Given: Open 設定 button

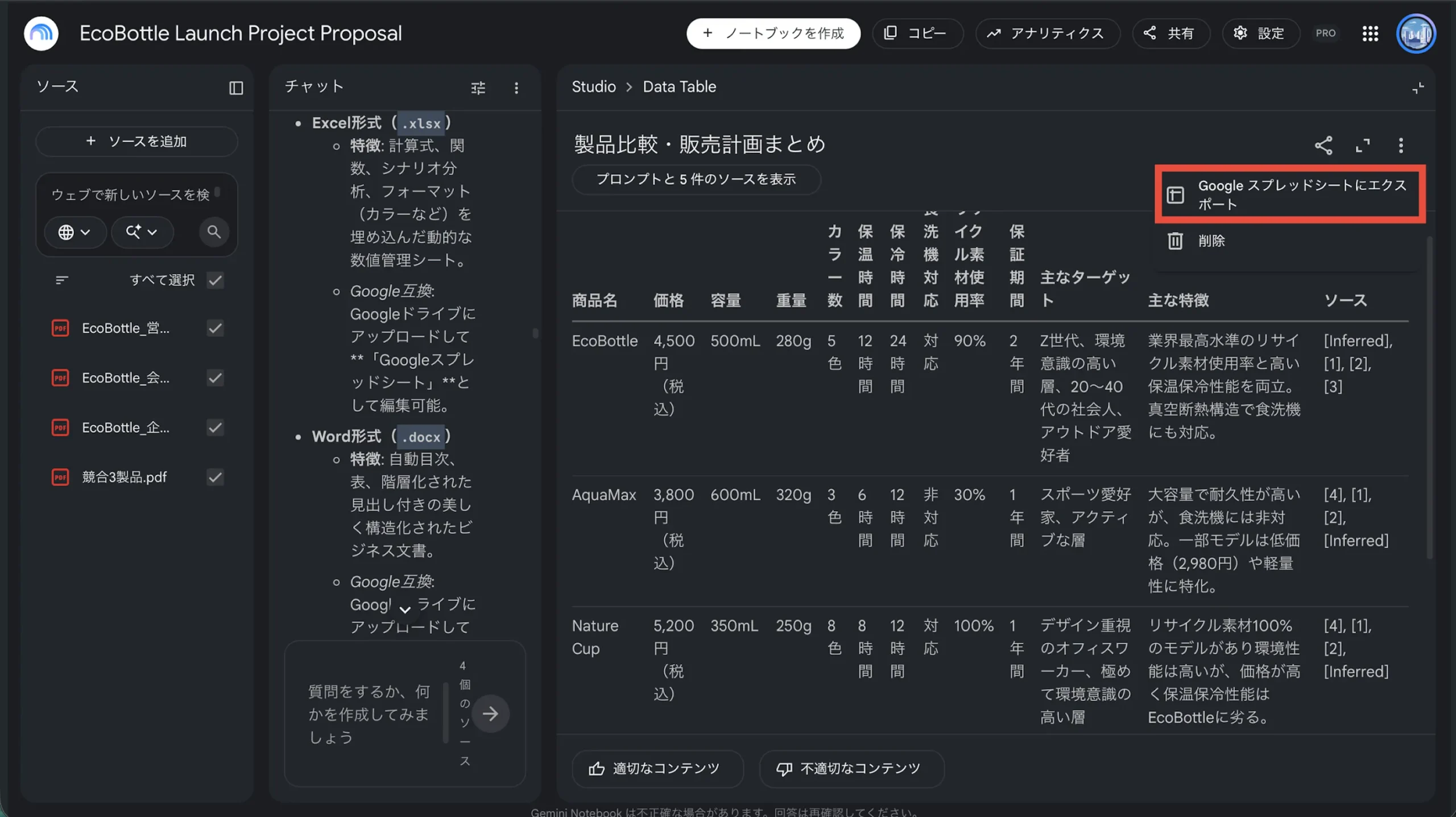Looking at the screenshot, I should (1260, 34).
